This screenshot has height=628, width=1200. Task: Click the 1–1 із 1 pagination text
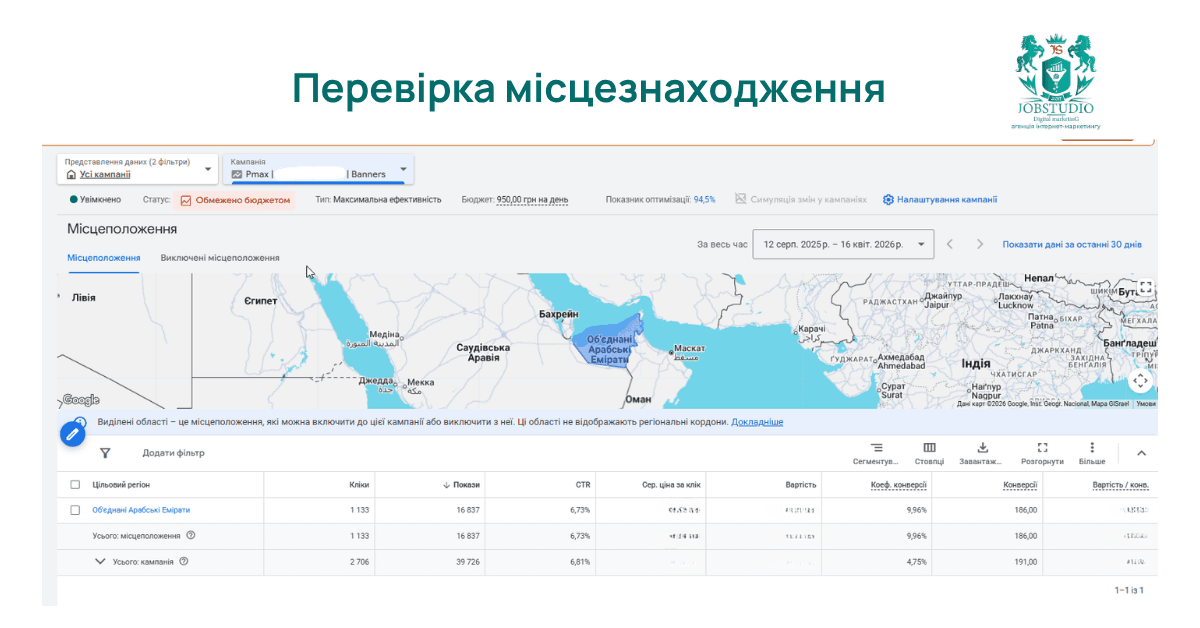click(1129, 590)
